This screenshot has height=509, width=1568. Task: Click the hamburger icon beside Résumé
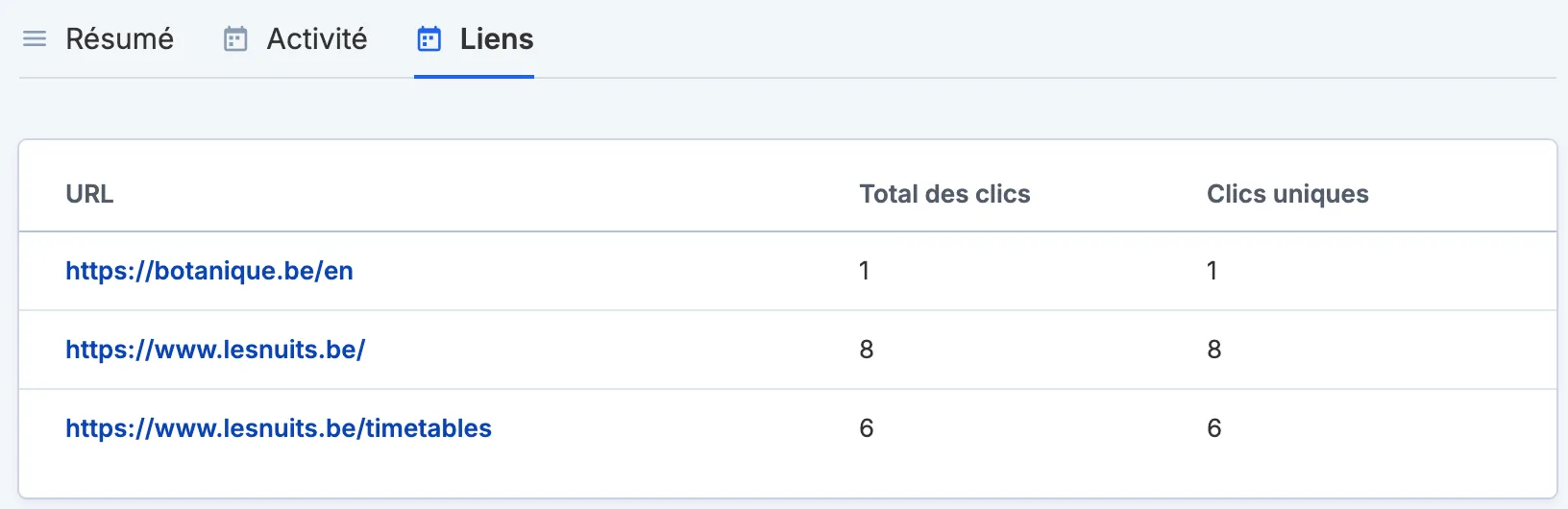[35, 39]
